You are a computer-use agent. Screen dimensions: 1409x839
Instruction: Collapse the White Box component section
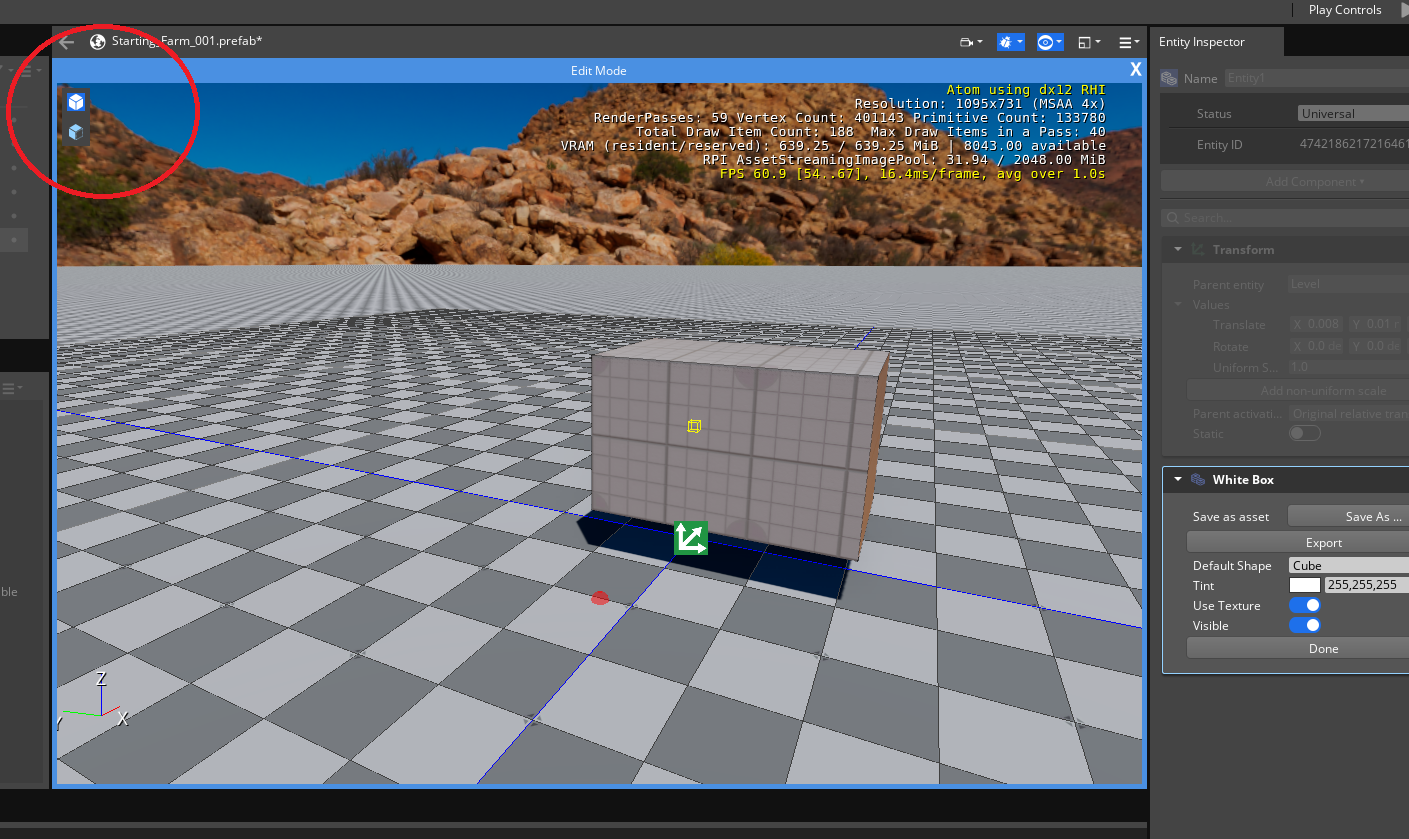tap(1177, 479)
